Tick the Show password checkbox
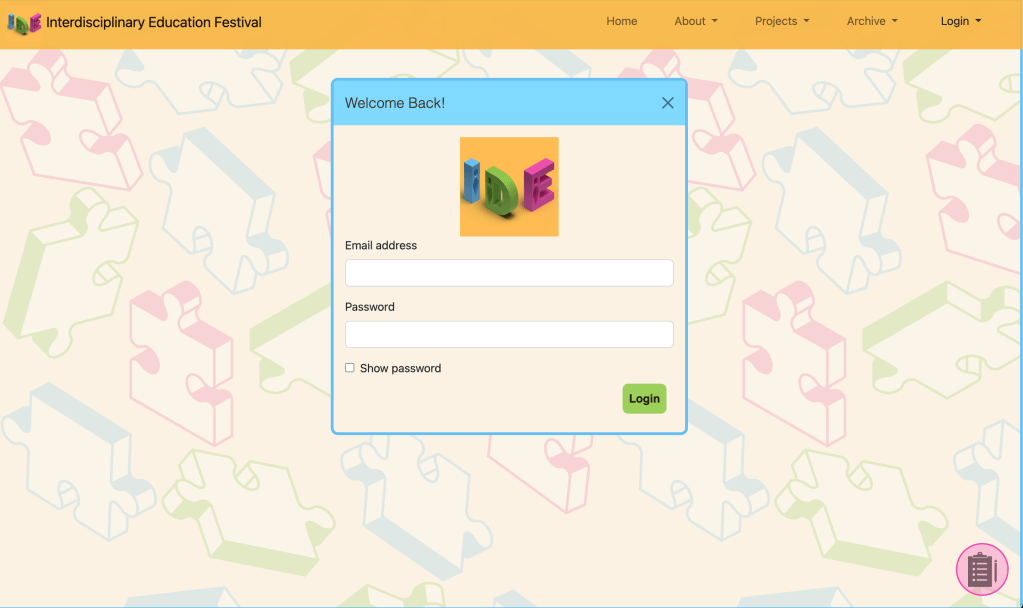Screen dimensions: 1023x608 pos(350,368)
